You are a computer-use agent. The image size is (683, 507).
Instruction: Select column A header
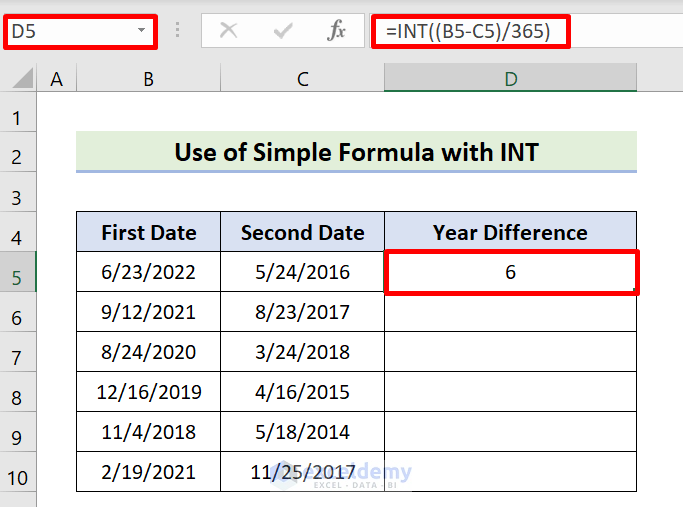click(x=57, y=78)
